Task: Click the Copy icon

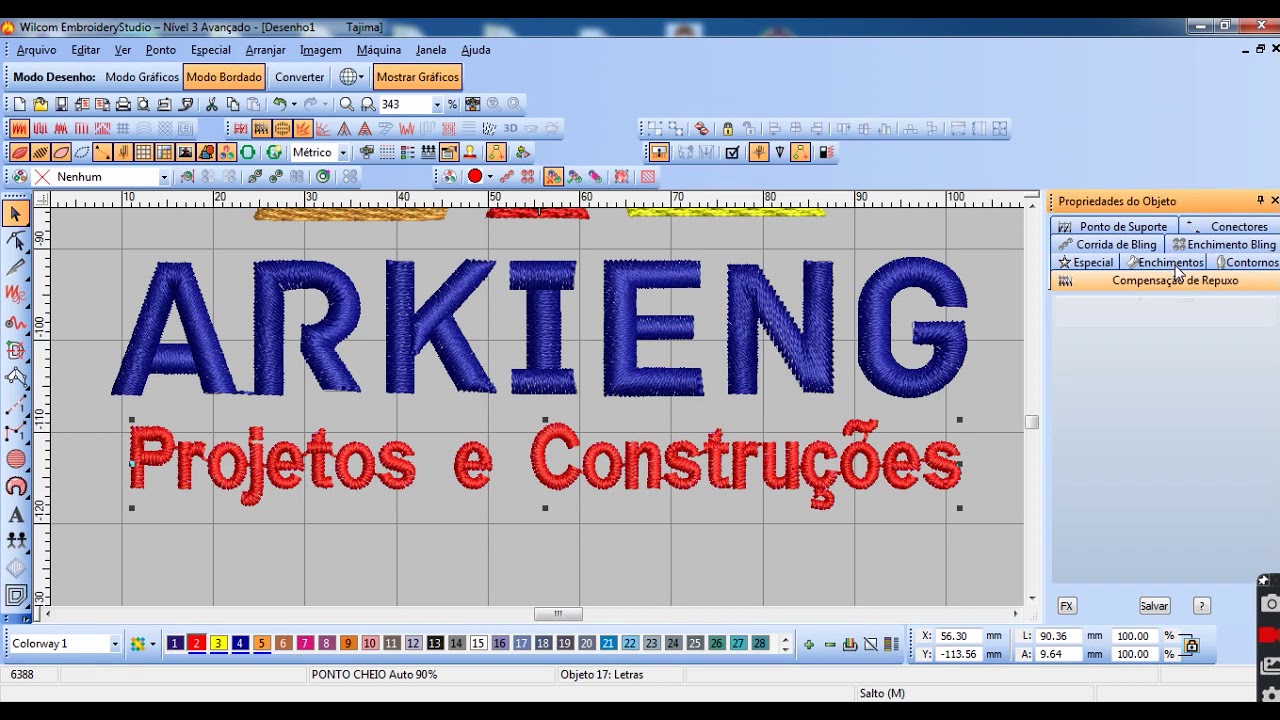Action: [x=233, y=104]
